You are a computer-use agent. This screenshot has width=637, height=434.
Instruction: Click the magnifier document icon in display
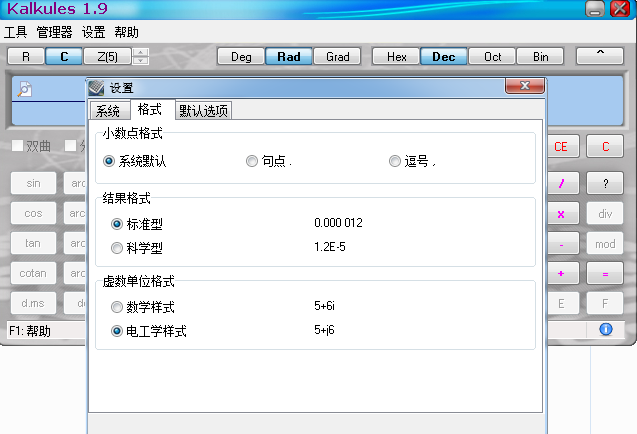(25, 89)
